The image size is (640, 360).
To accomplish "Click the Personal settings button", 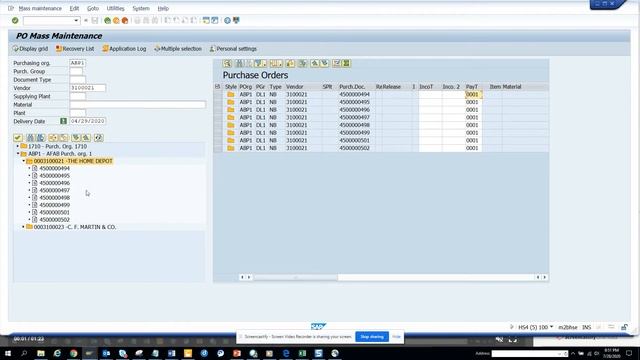I will 233,49.
